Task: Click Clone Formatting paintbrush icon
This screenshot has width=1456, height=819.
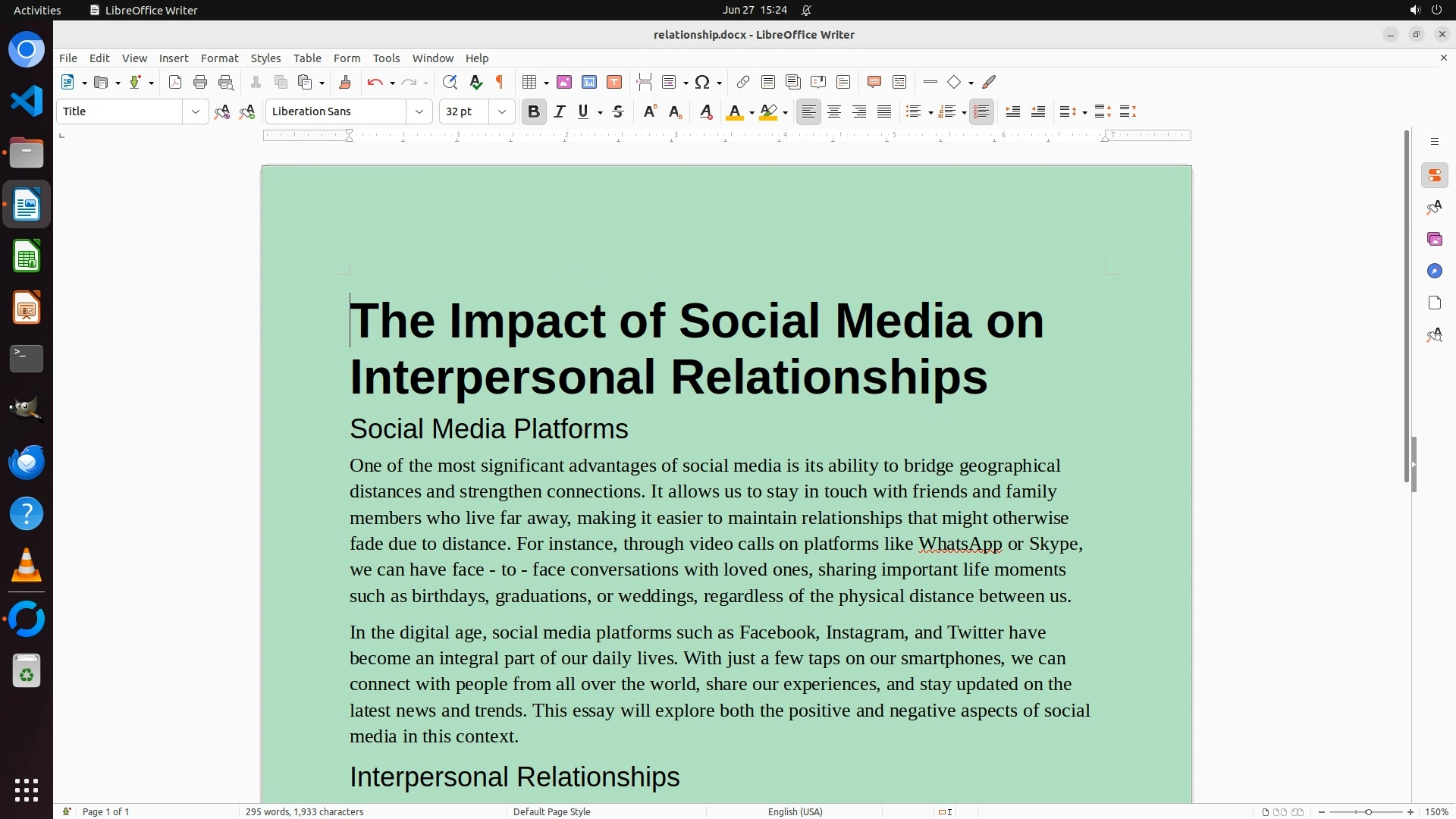Action: click(345, 82)
